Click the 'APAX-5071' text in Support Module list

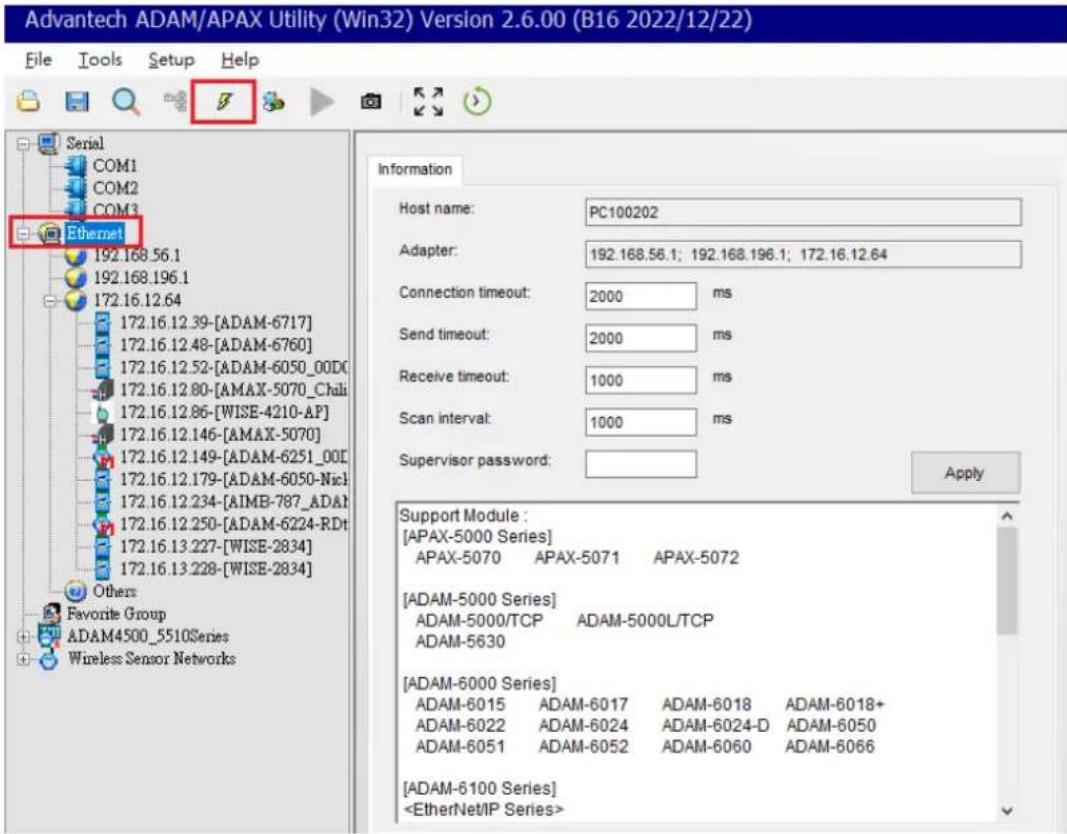pyautogui.click(x=577, y=558)
